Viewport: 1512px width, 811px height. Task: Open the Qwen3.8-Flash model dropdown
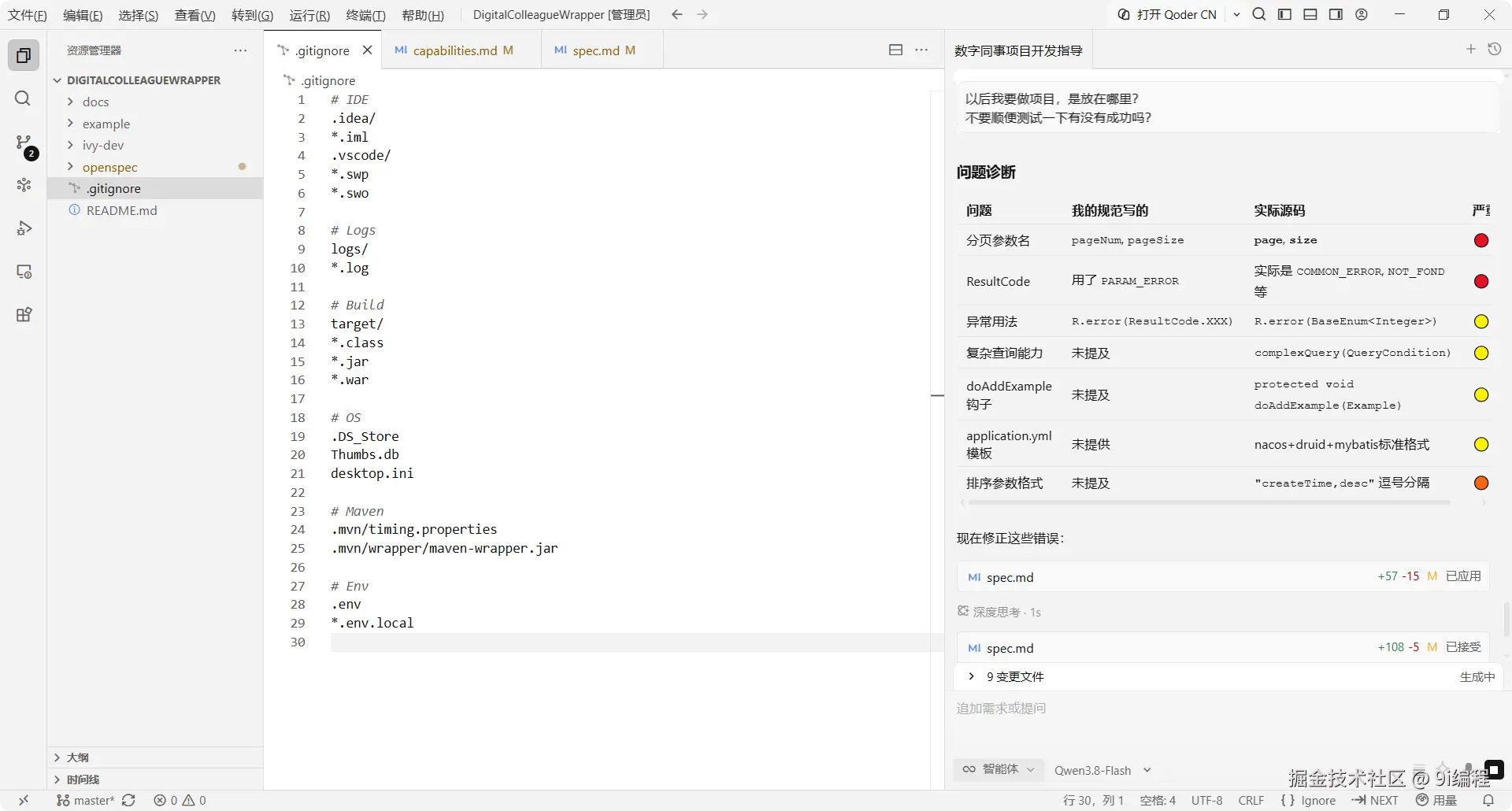[x=1102, y=770]
